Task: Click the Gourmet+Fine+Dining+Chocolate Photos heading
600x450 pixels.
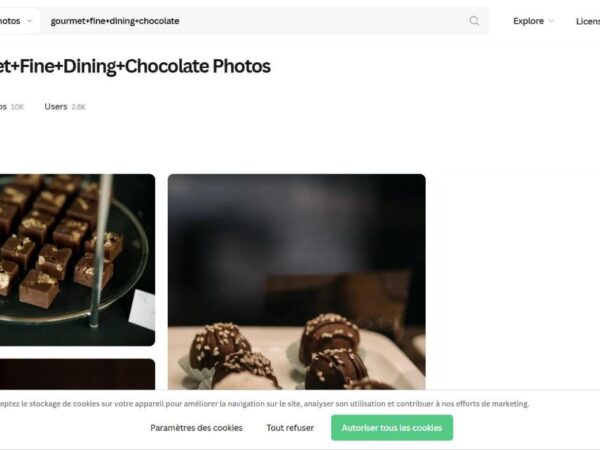Action: click(x=135, y=67)
